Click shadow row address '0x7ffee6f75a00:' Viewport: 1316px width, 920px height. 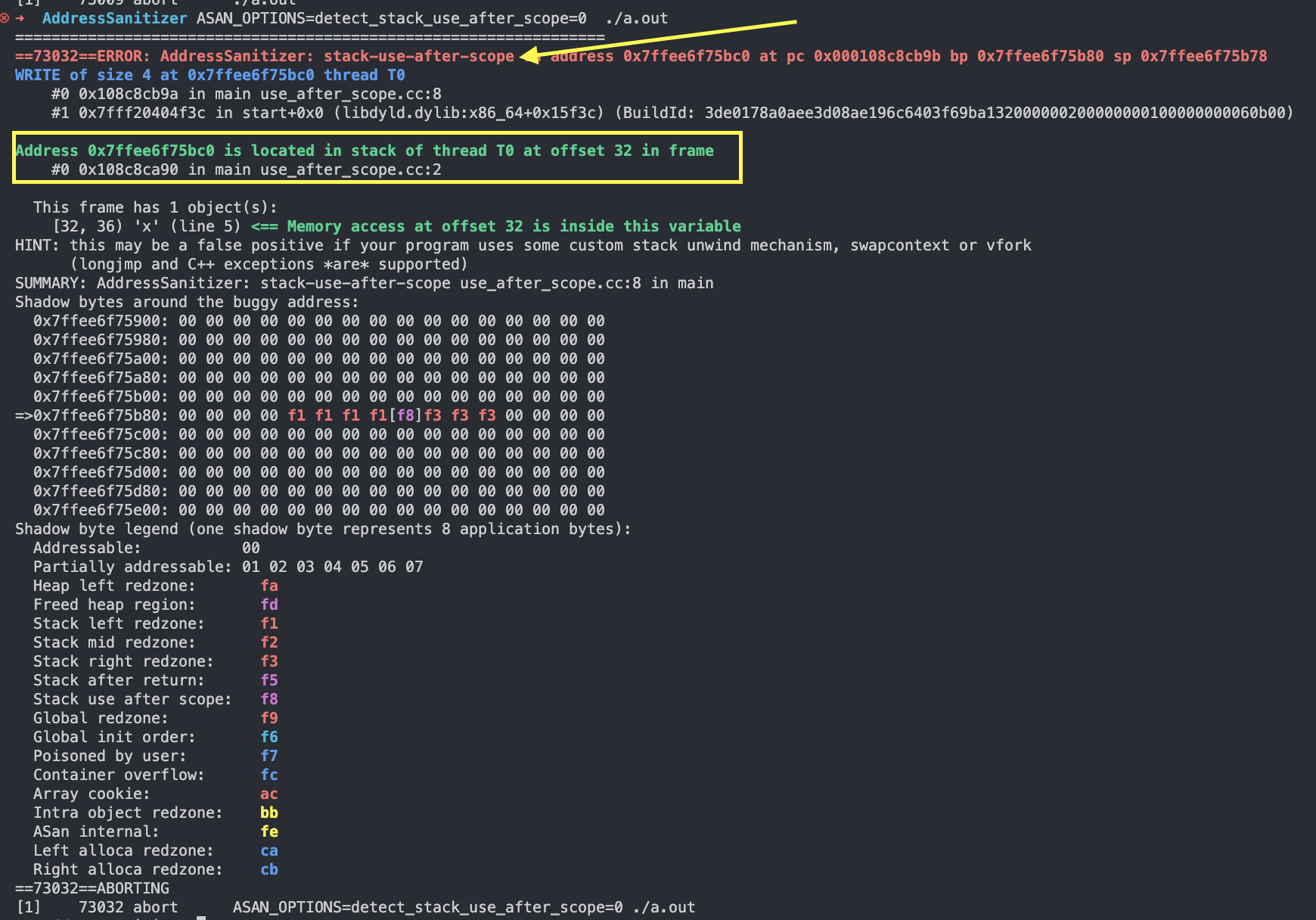pyautogui.click(x=101, y=359)
